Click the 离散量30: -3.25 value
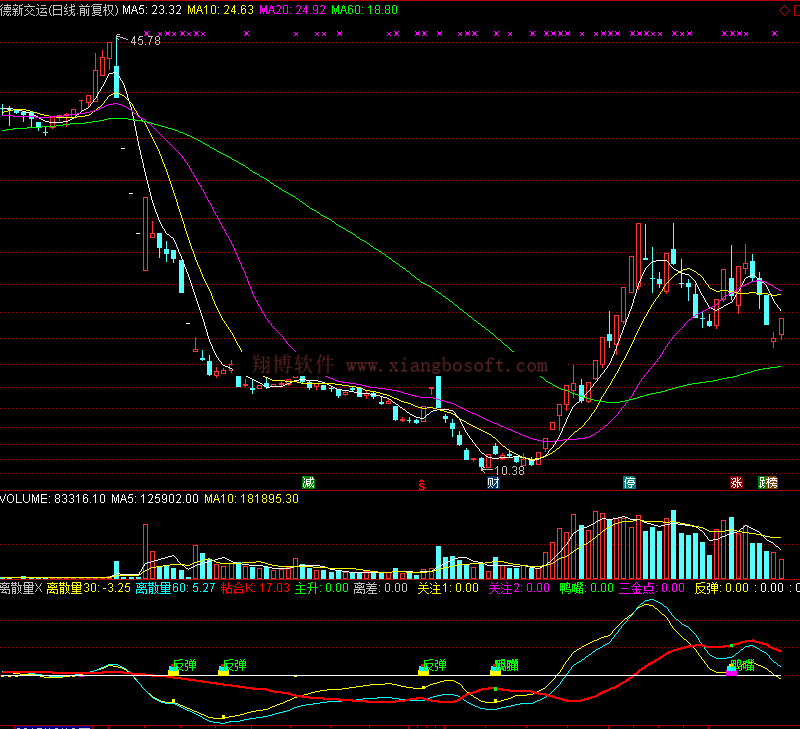 pyautogui.click(x=89, y=588)
